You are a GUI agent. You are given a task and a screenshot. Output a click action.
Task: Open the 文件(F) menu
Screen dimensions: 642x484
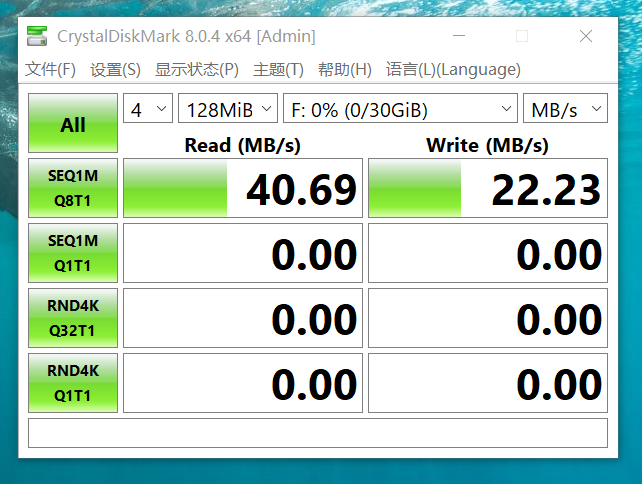(50, 69)
